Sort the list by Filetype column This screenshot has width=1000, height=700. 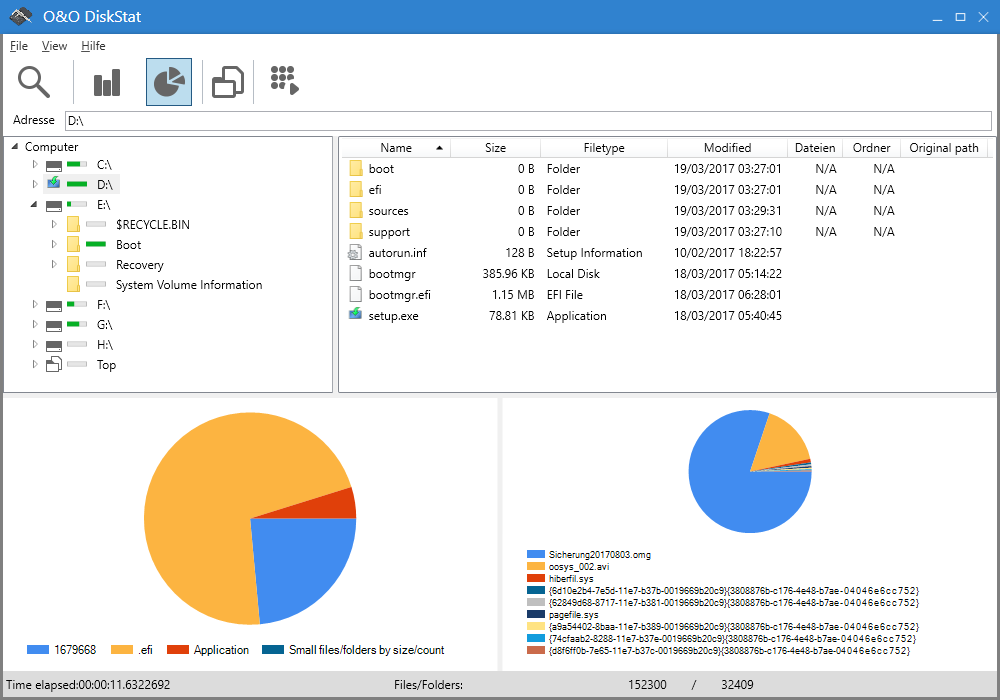[604, 148]
